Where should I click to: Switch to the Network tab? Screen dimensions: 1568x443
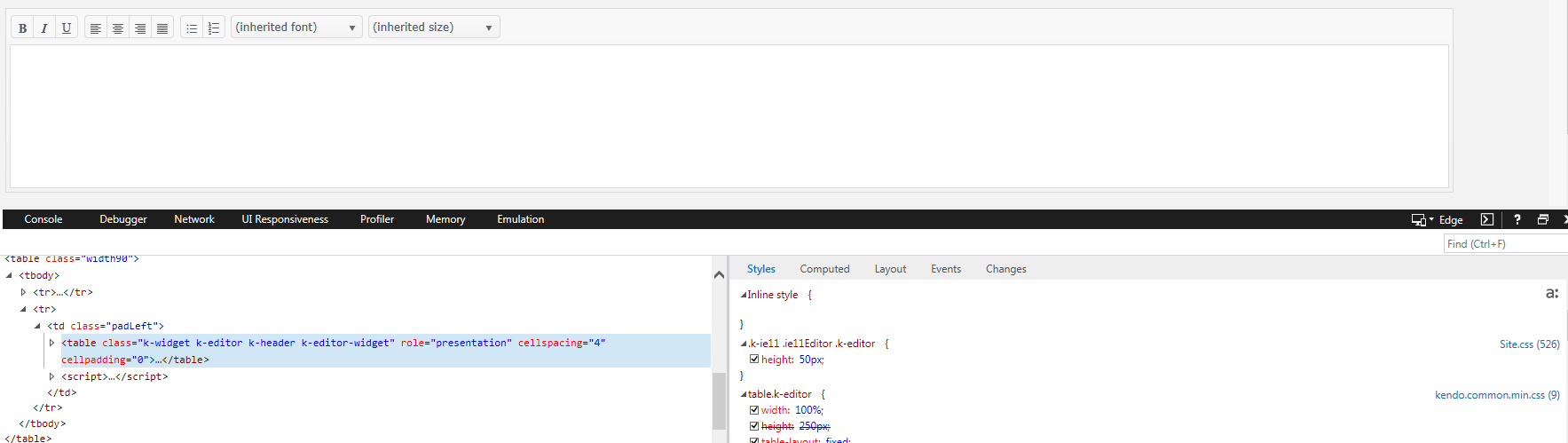tap(194, 219)
